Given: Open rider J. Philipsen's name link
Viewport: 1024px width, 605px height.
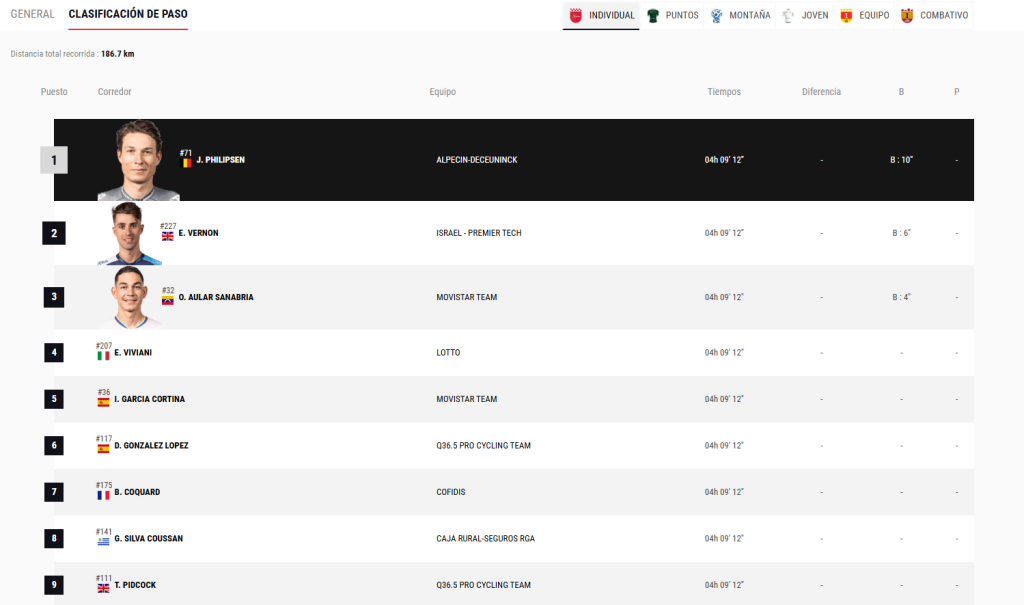Looking at the screenshot, I should pyautogui.click(x=220, y=160).
